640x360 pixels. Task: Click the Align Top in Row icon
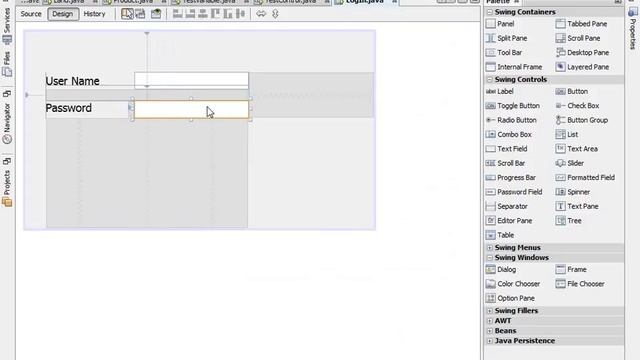pos(216,14)
